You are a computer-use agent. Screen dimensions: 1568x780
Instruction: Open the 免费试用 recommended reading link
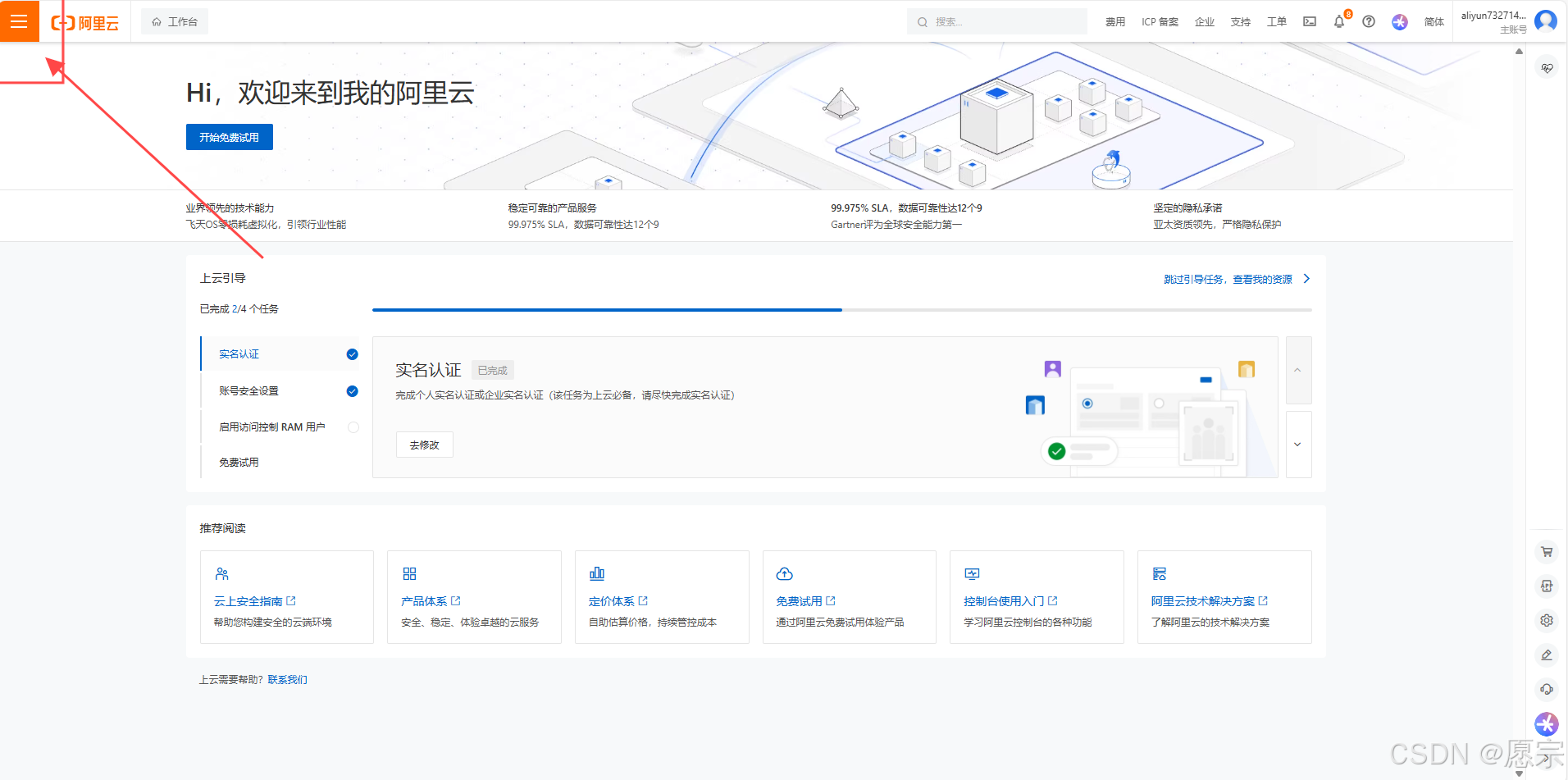pos(800,601)
